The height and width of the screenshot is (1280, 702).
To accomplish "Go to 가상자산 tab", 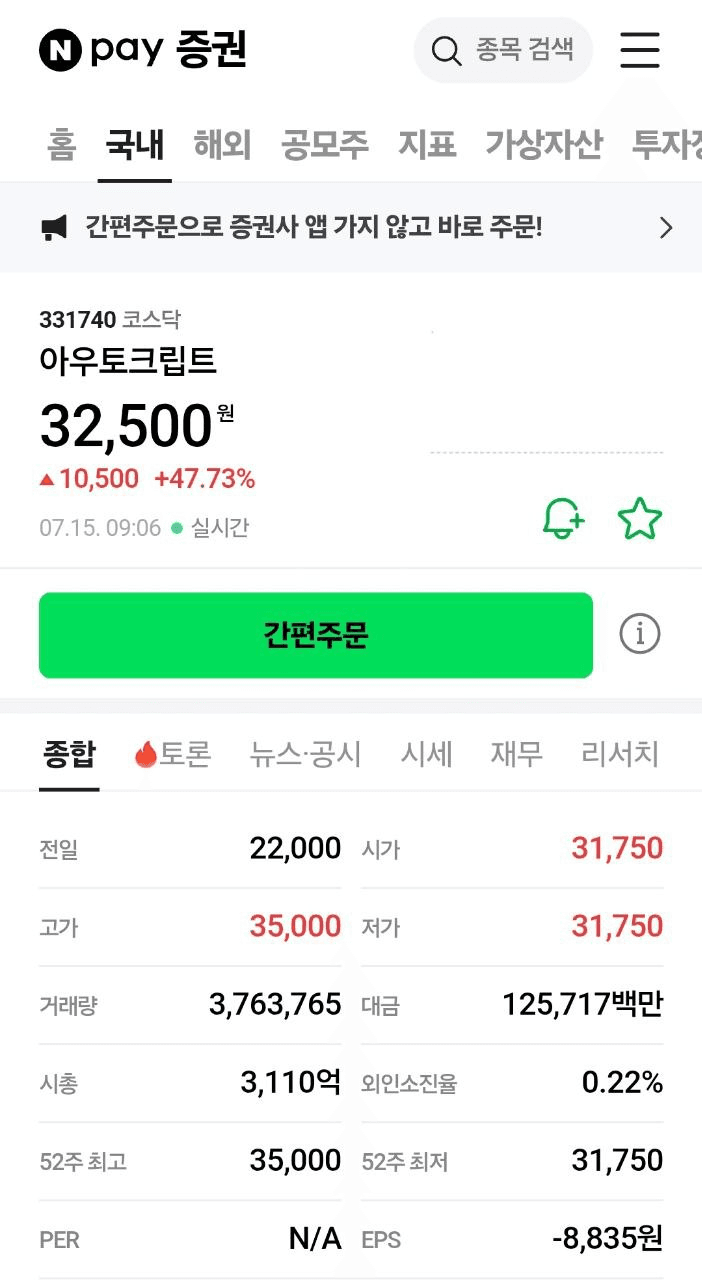I will [544, 145].
